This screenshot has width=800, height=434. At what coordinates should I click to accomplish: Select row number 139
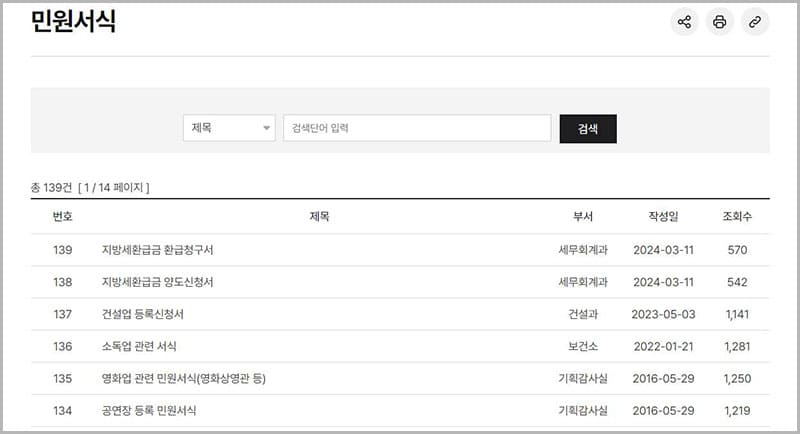coord(63,250)
